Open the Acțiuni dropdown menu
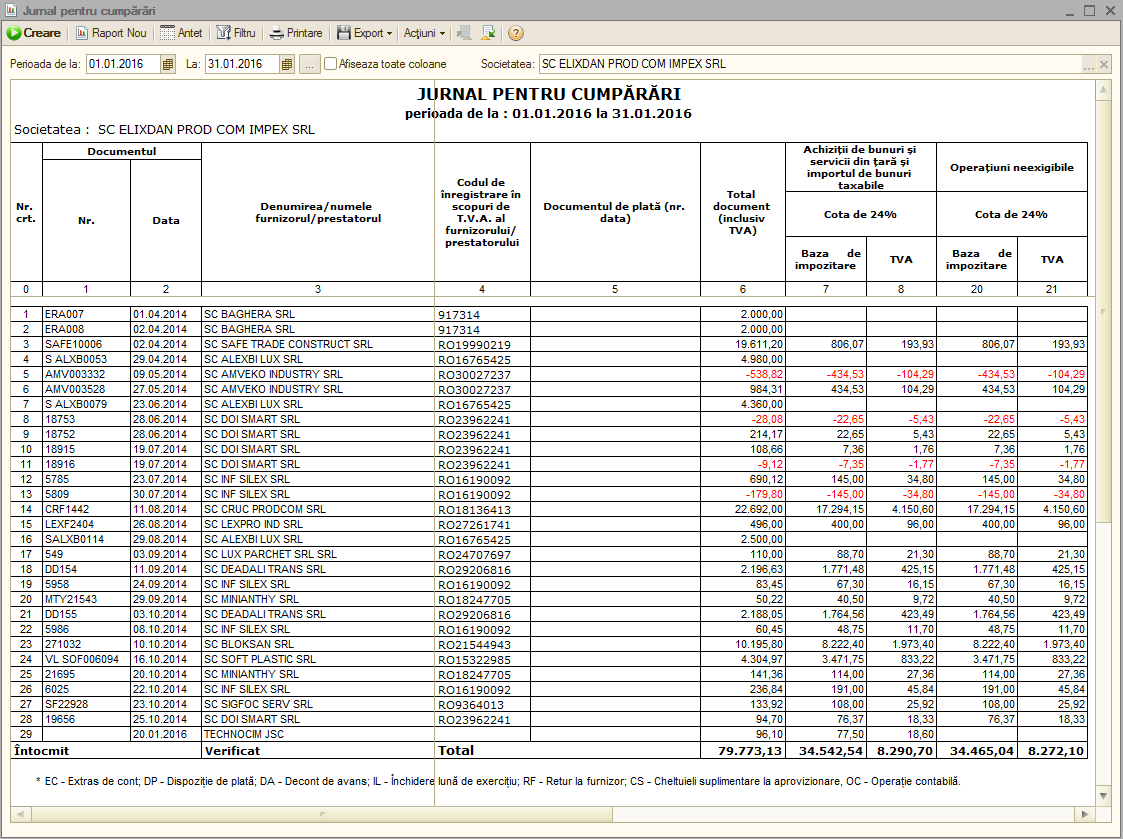The width and height of the screenshot is (1123, 839). click(x=424, y=33)
